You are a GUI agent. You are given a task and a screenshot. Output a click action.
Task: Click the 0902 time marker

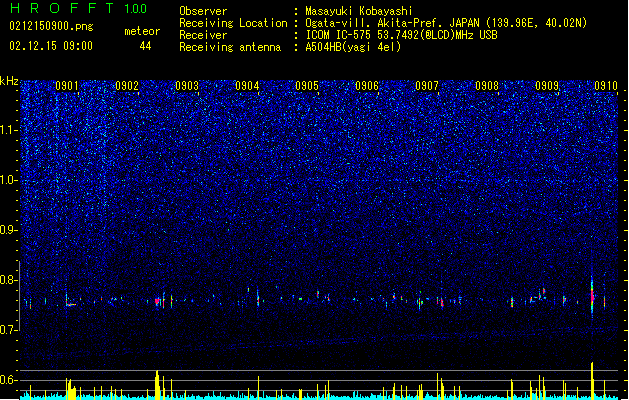(127, 86)
